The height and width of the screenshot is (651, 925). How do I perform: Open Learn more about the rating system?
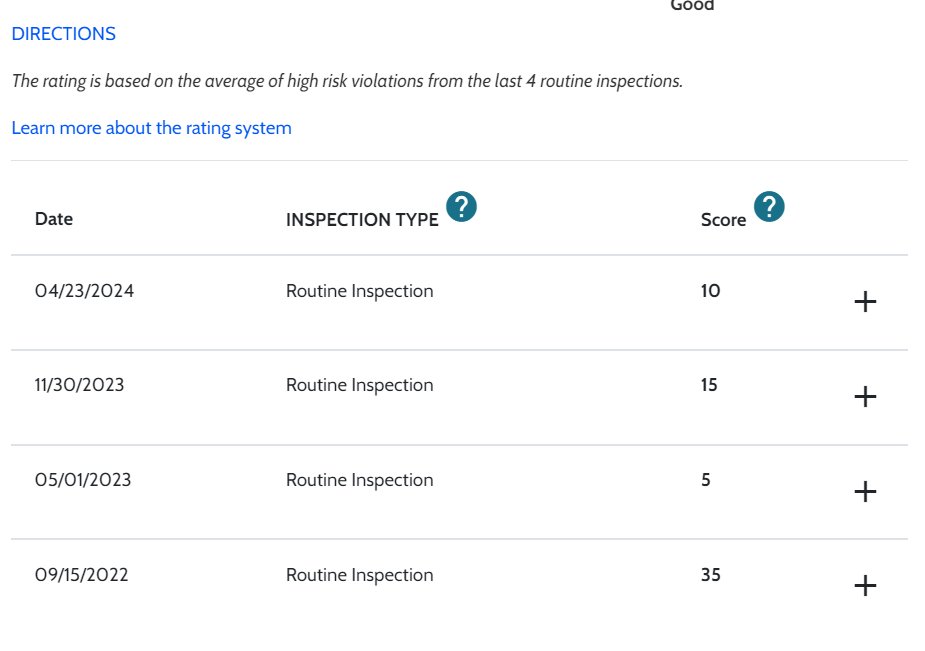(x=152, y=128)
